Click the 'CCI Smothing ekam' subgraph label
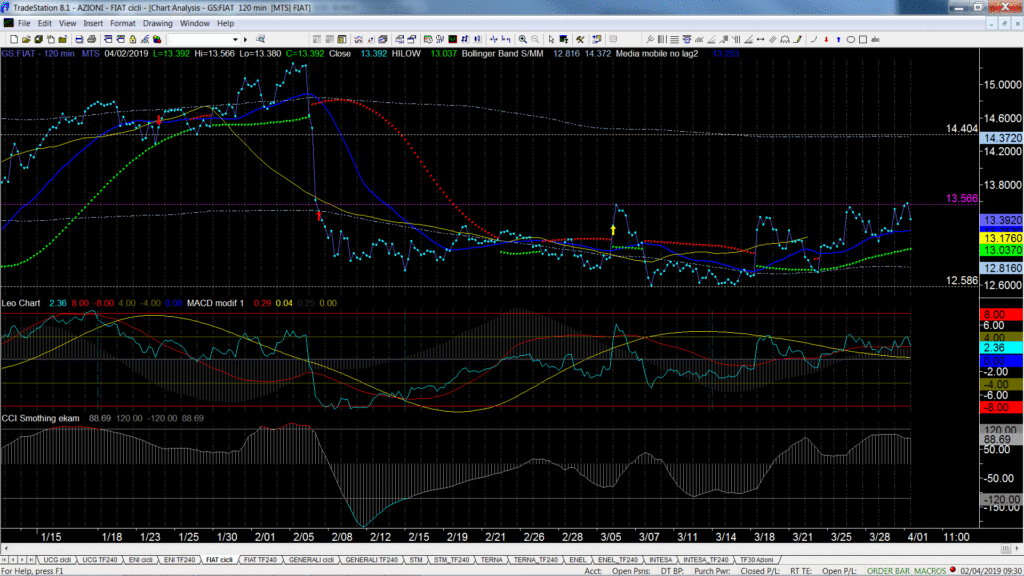Screen dimensions: 1024x576 pos(40,418)
